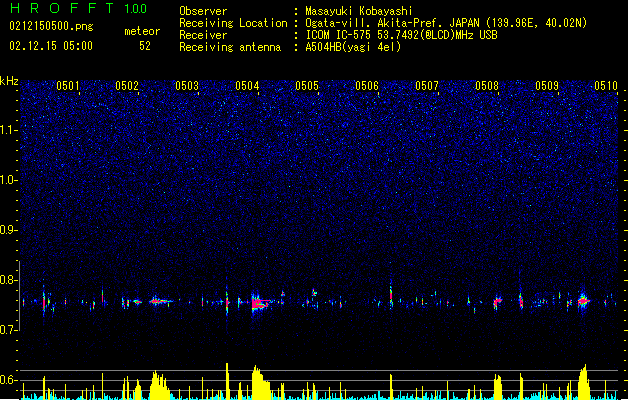Image resolution: width=629 pixels, height=400 pixels.
Task: Click the 0501 time marker
Action: [x=67, y=86]
